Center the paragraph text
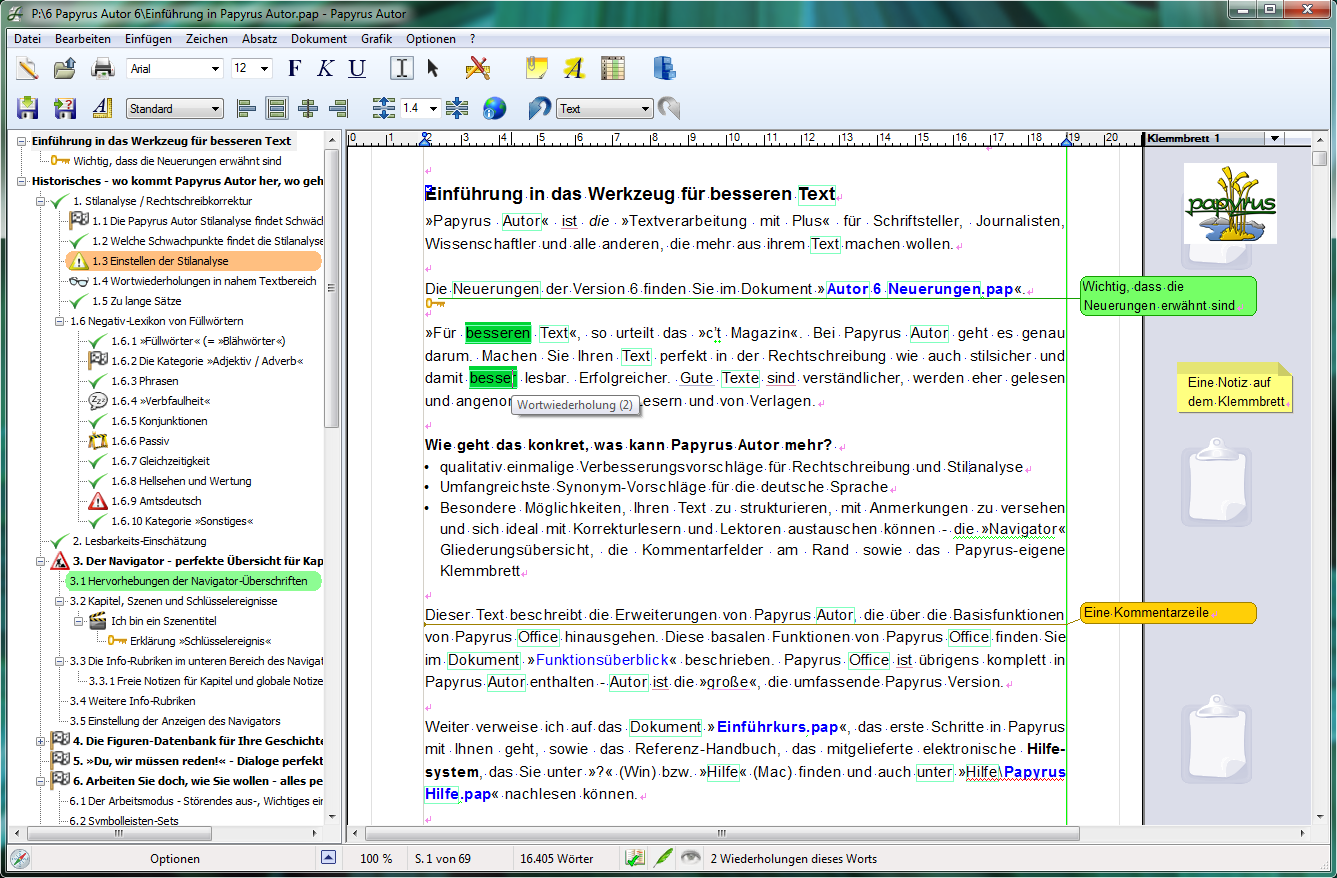 click(307, 108)
